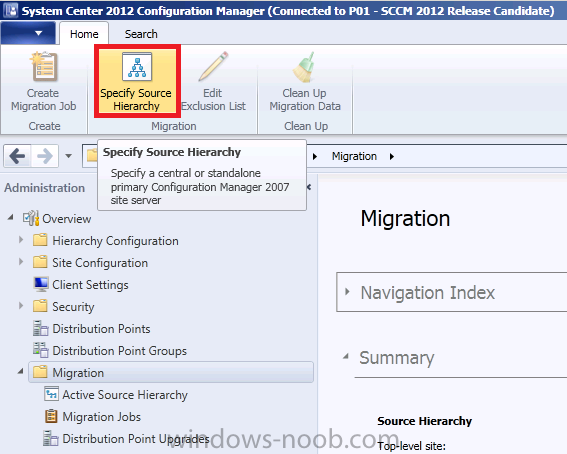Open the Edit Exclusion List tool
The height and width of the screenshot is (454, 567).
213,81
